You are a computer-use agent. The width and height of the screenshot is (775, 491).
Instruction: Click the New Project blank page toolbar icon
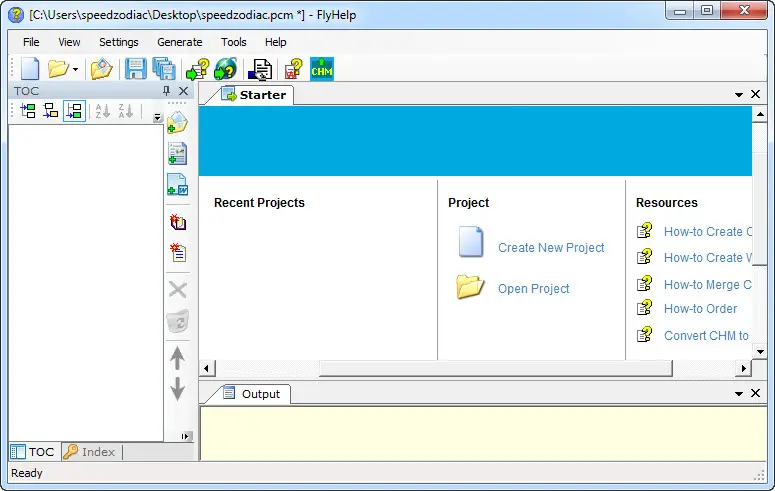pyautogui.click(x=30, y=69)
